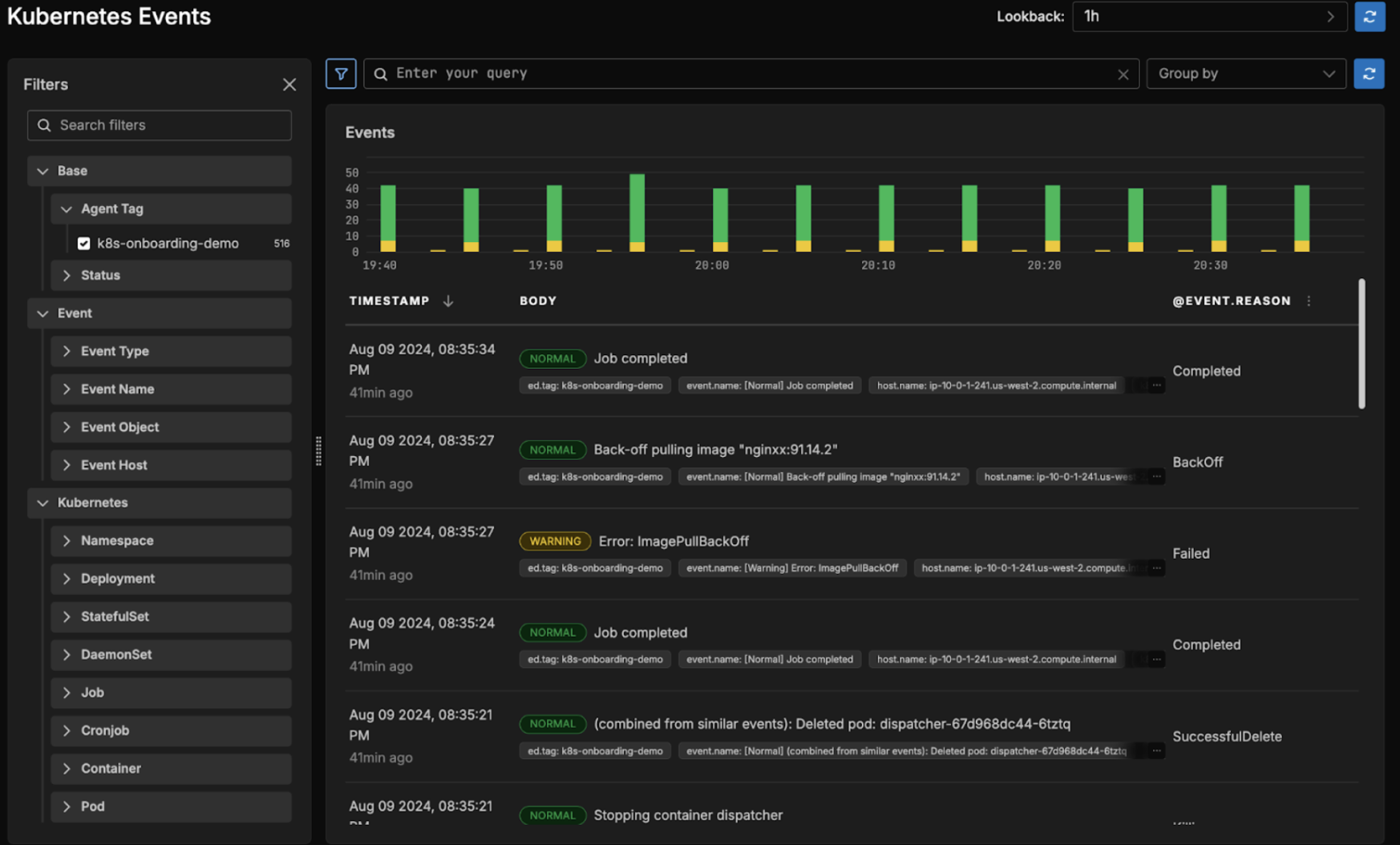Click the refresh icon next to Lookback

pos(1370,17)
